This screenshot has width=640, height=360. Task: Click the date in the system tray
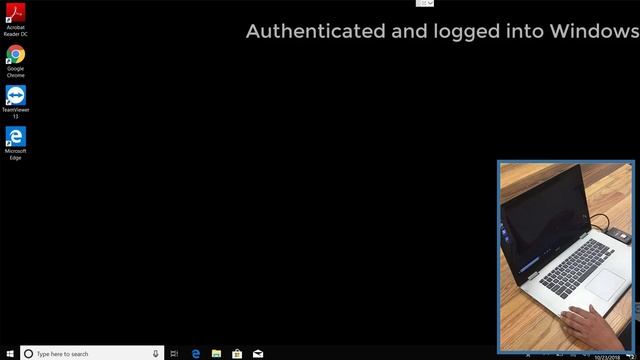[x=607, y=357]
